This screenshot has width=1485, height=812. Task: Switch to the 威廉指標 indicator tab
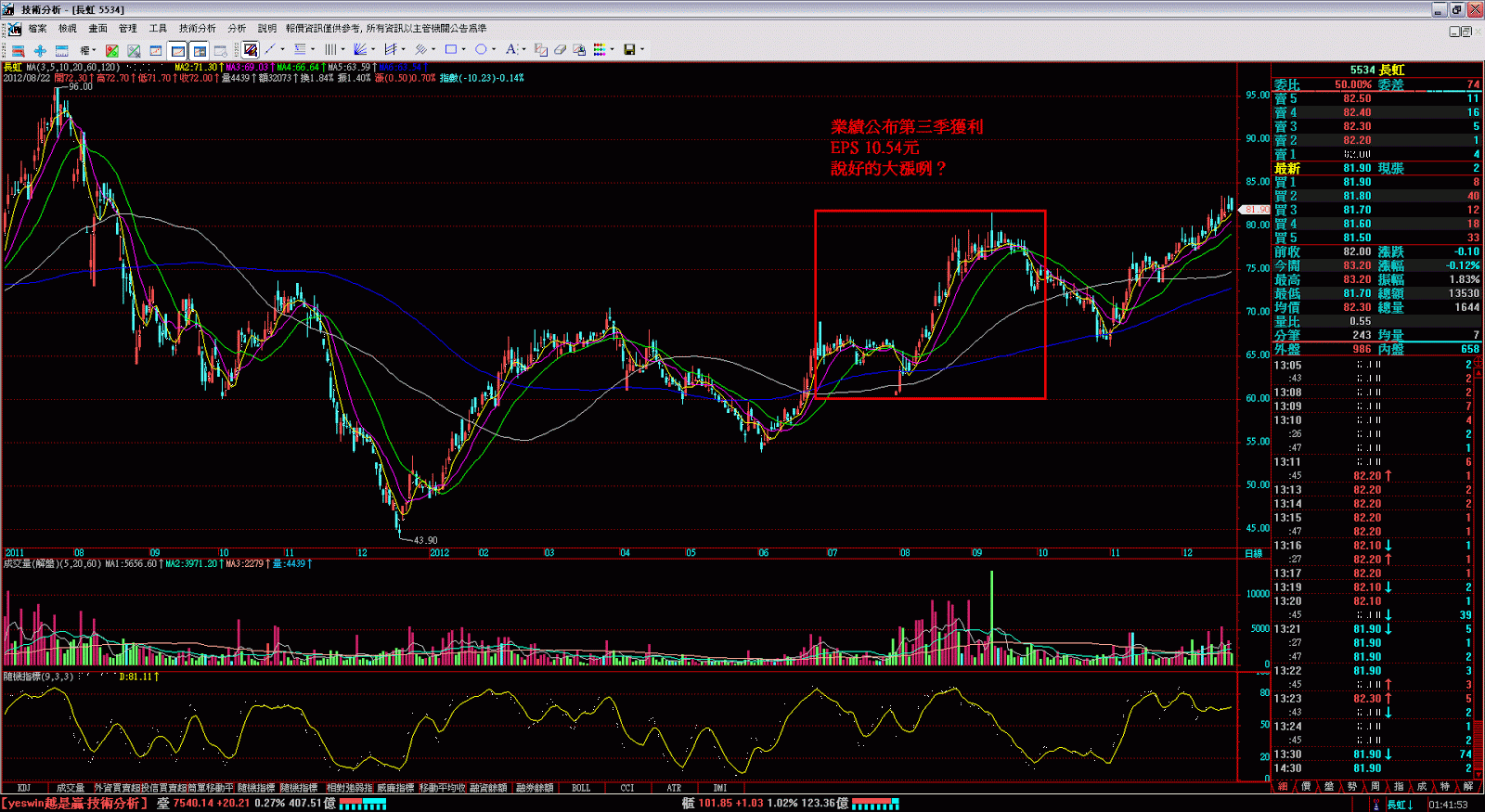coord(395,788)
